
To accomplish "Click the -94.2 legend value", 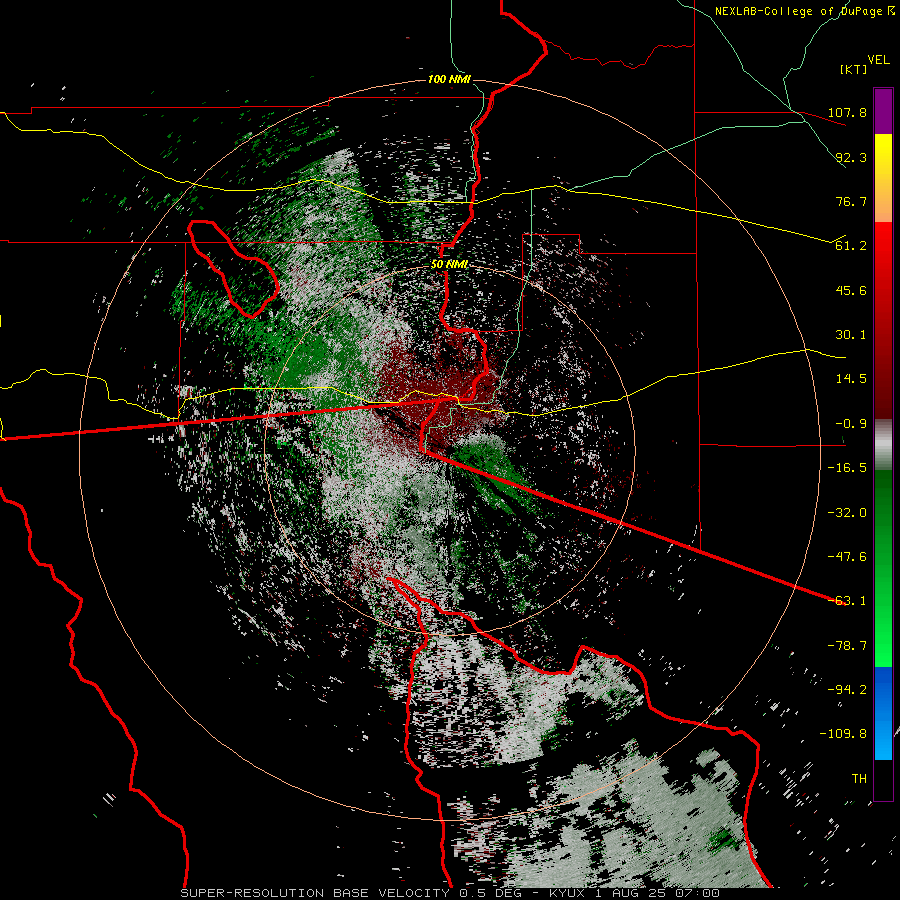I will 847,690.
